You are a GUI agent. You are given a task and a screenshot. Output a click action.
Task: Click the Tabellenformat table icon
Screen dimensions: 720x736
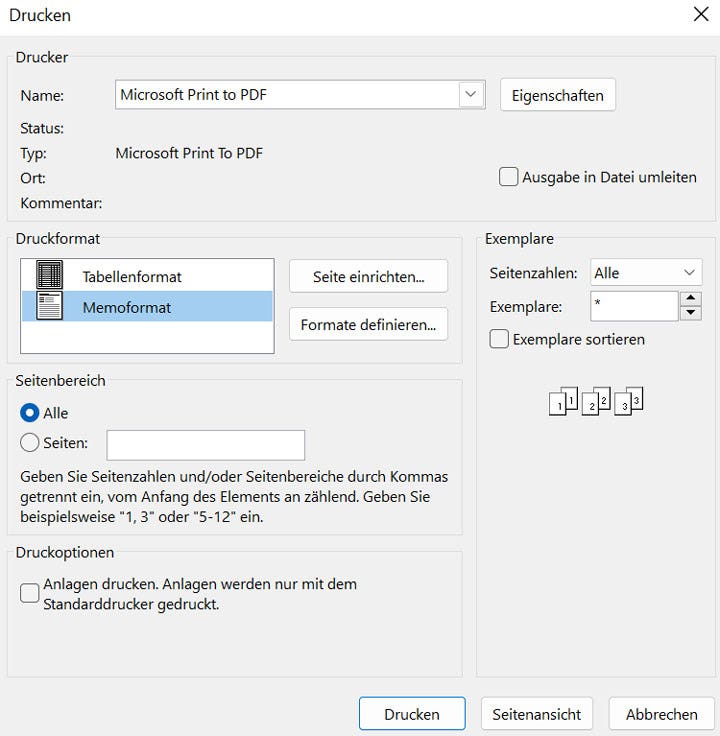(x=49, y=276)
